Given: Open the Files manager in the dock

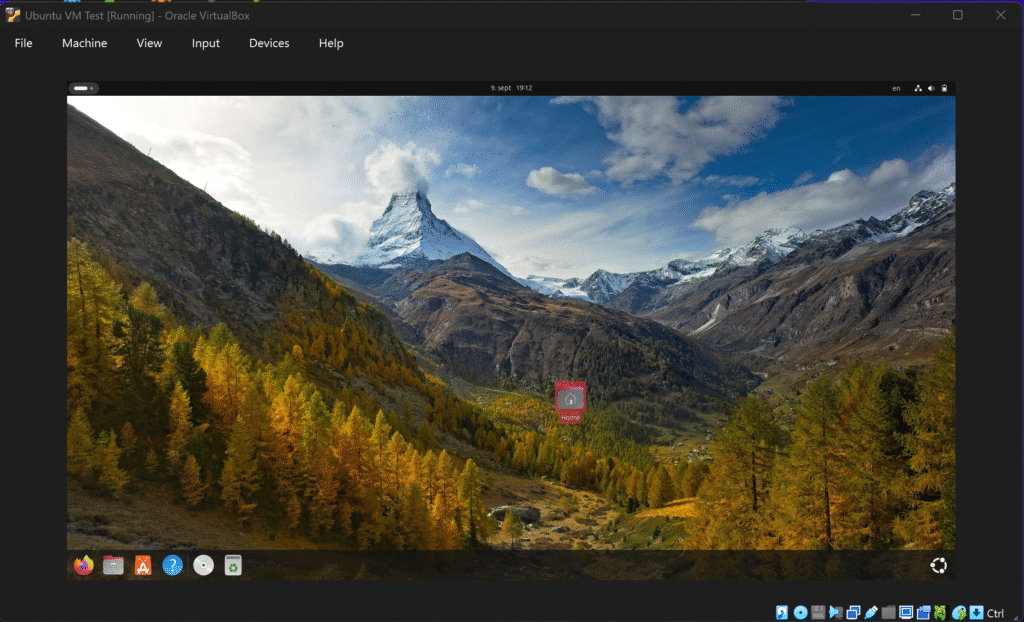Looking at the screenshot, I should (x=113, y=566).
